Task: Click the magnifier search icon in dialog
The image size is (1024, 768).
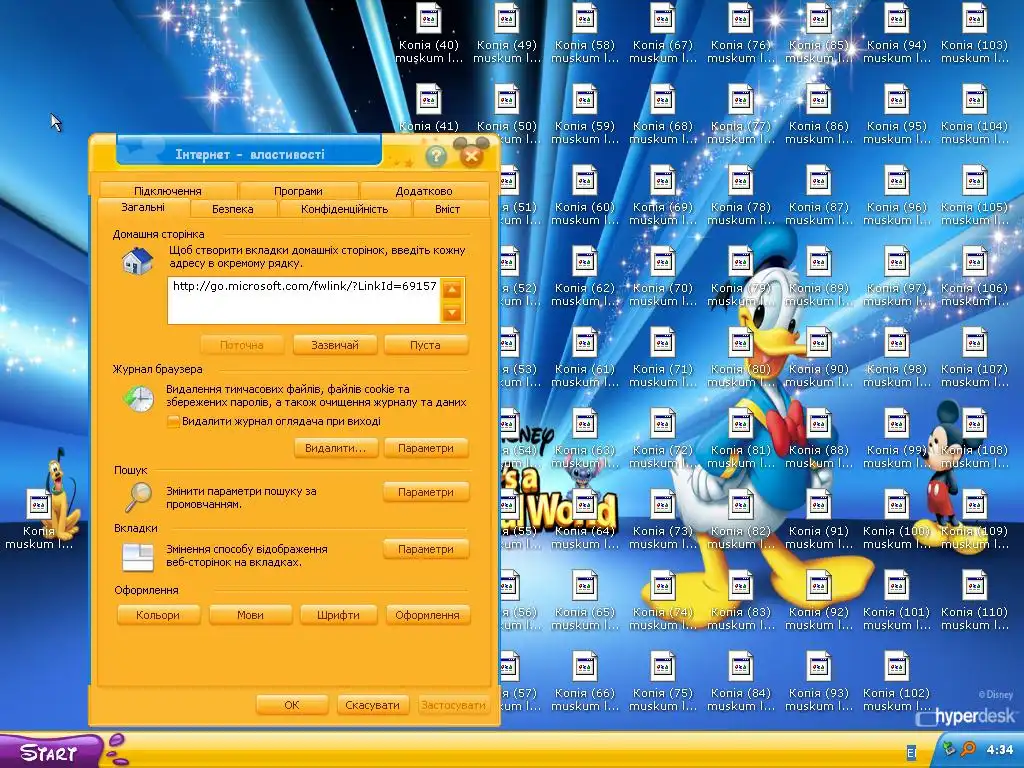Action: click(138, 498)
